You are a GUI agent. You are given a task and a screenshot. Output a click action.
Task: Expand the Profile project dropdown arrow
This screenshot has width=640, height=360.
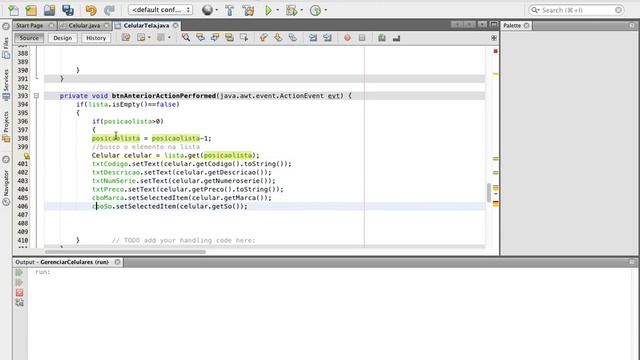pos(325,10)
